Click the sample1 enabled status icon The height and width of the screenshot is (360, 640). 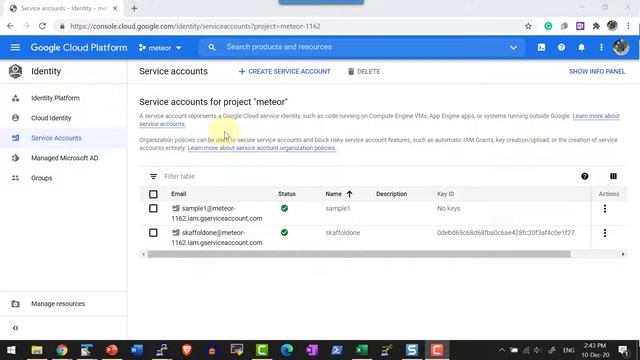[284, 208]
